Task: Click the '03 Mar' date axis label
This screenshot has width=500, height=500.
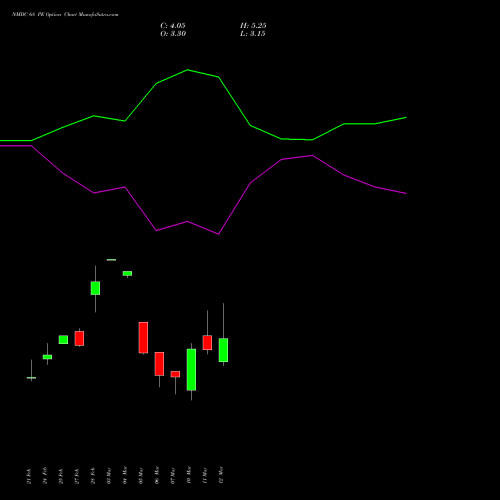Action: [109, 476]
